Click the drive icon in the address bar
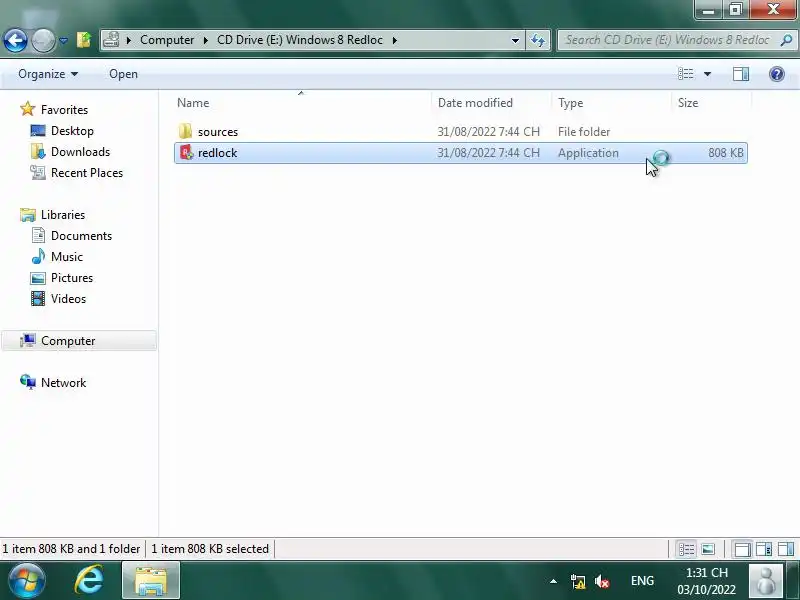Image resolution: width=800 pixels, height=600 pixels. click(111, 40)
